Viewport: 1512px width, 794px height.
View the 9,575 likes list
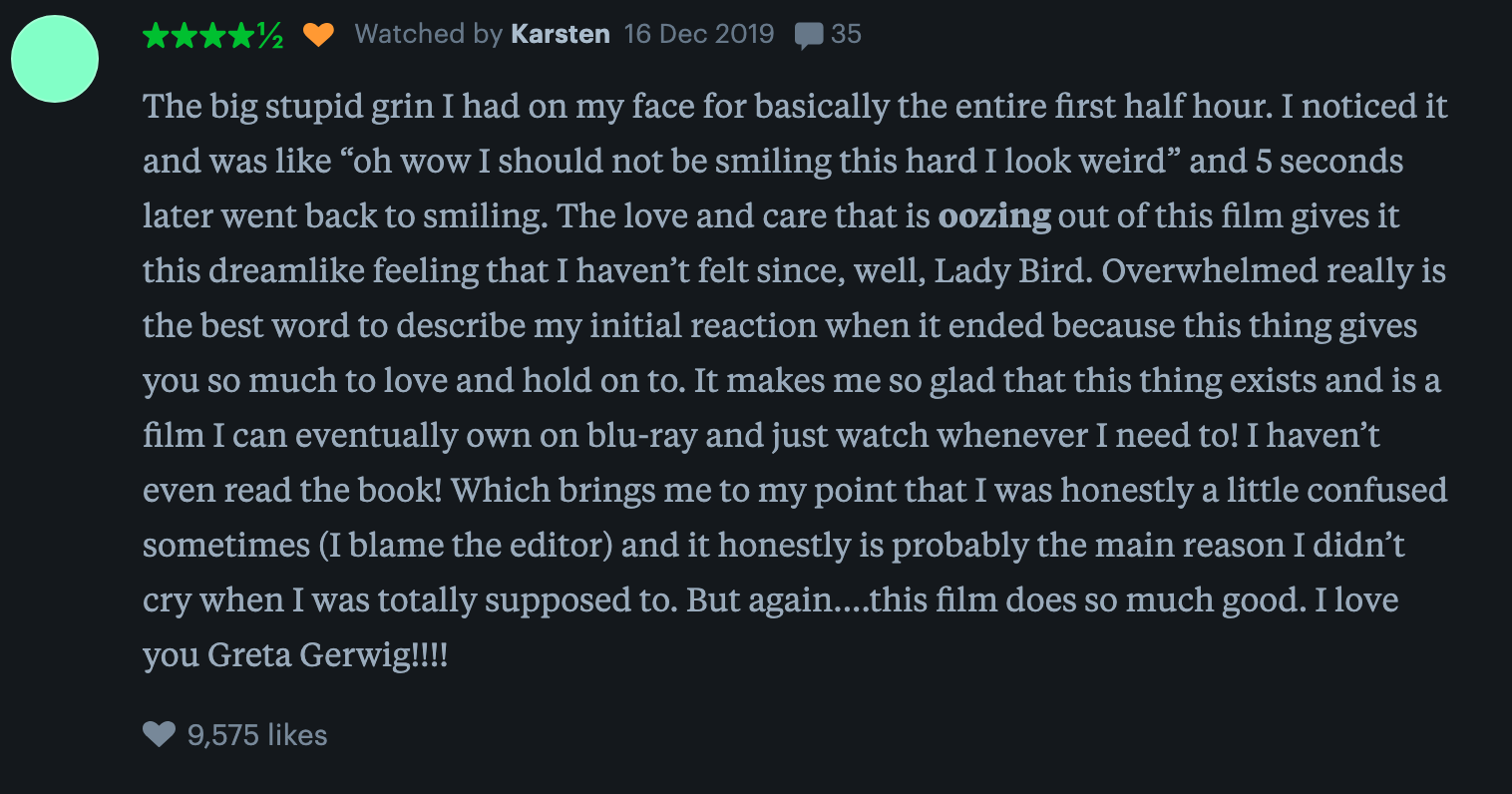point(257,735)
